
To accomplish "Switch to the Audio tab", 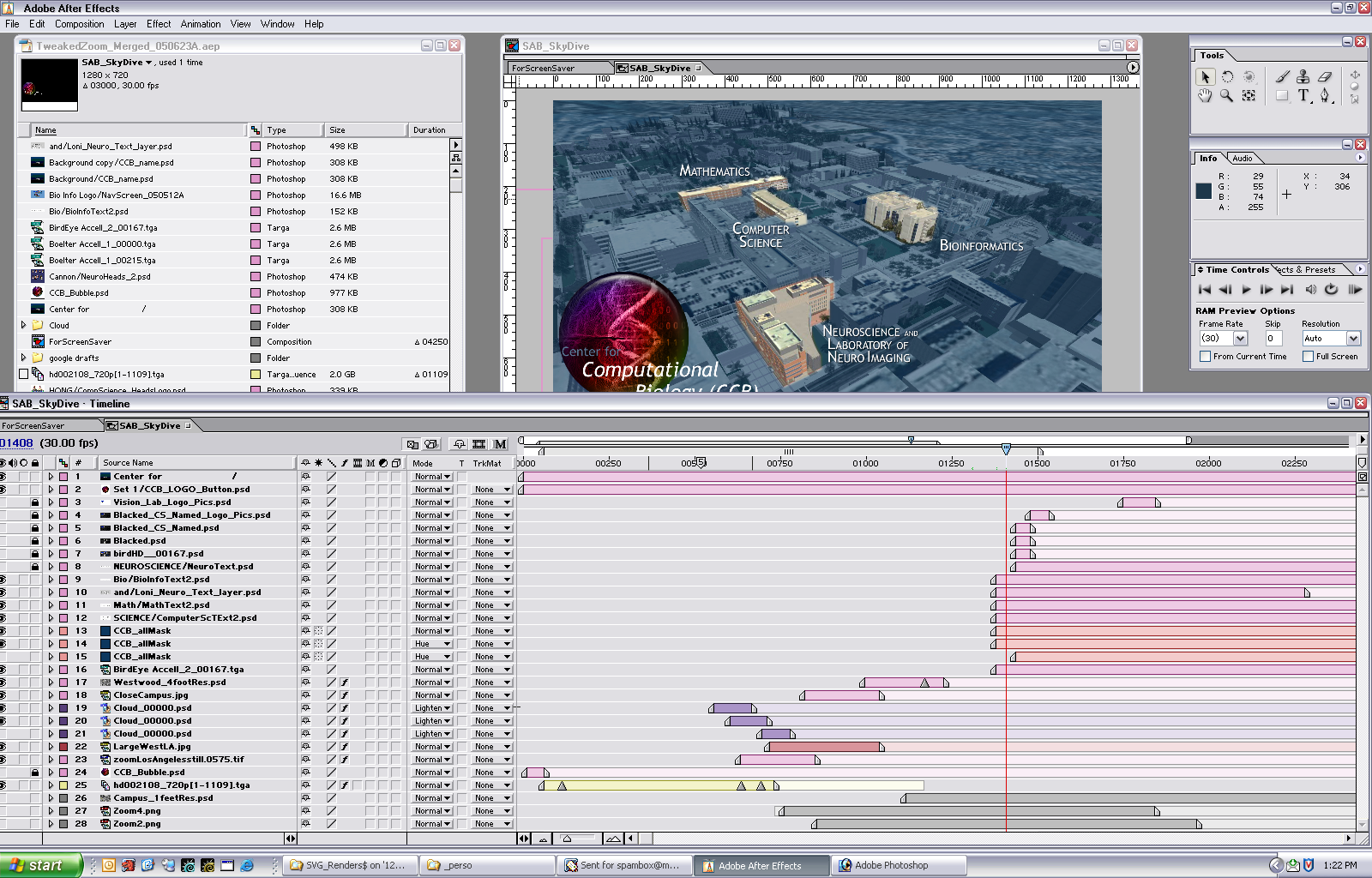I will pos(1242,159).
